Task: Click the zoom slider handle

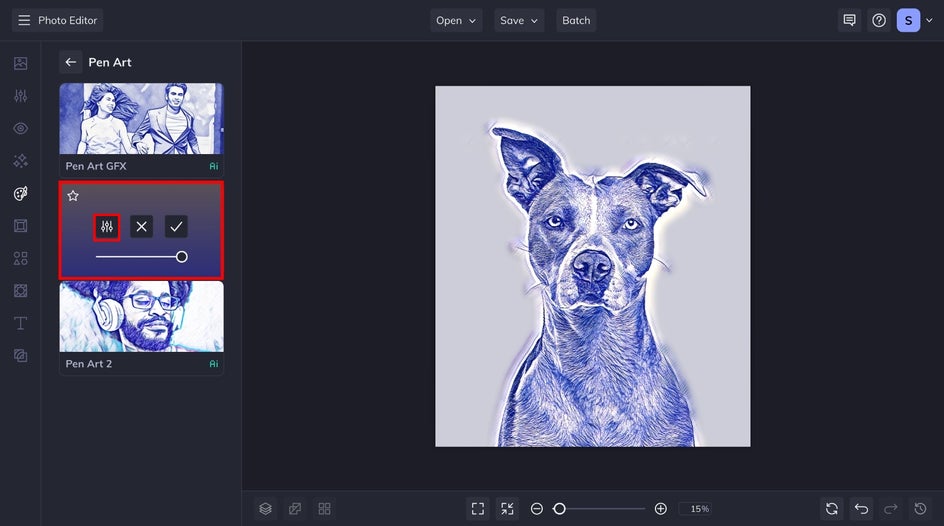Action: [x=559, y=509]
